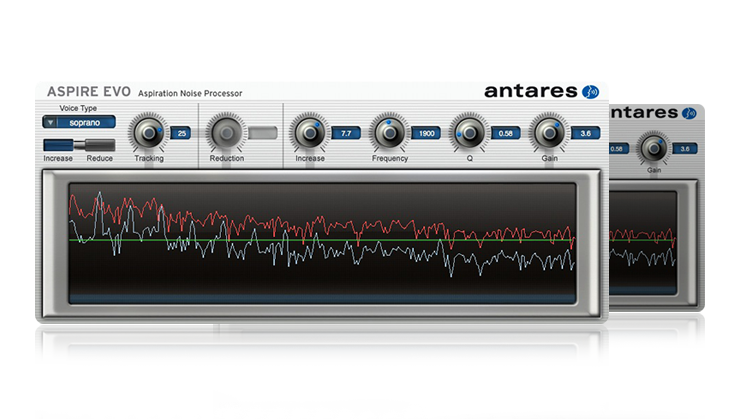736x419 pixels.
Task: Click the spectrum display in background window
Action: (x=643, y=243)
